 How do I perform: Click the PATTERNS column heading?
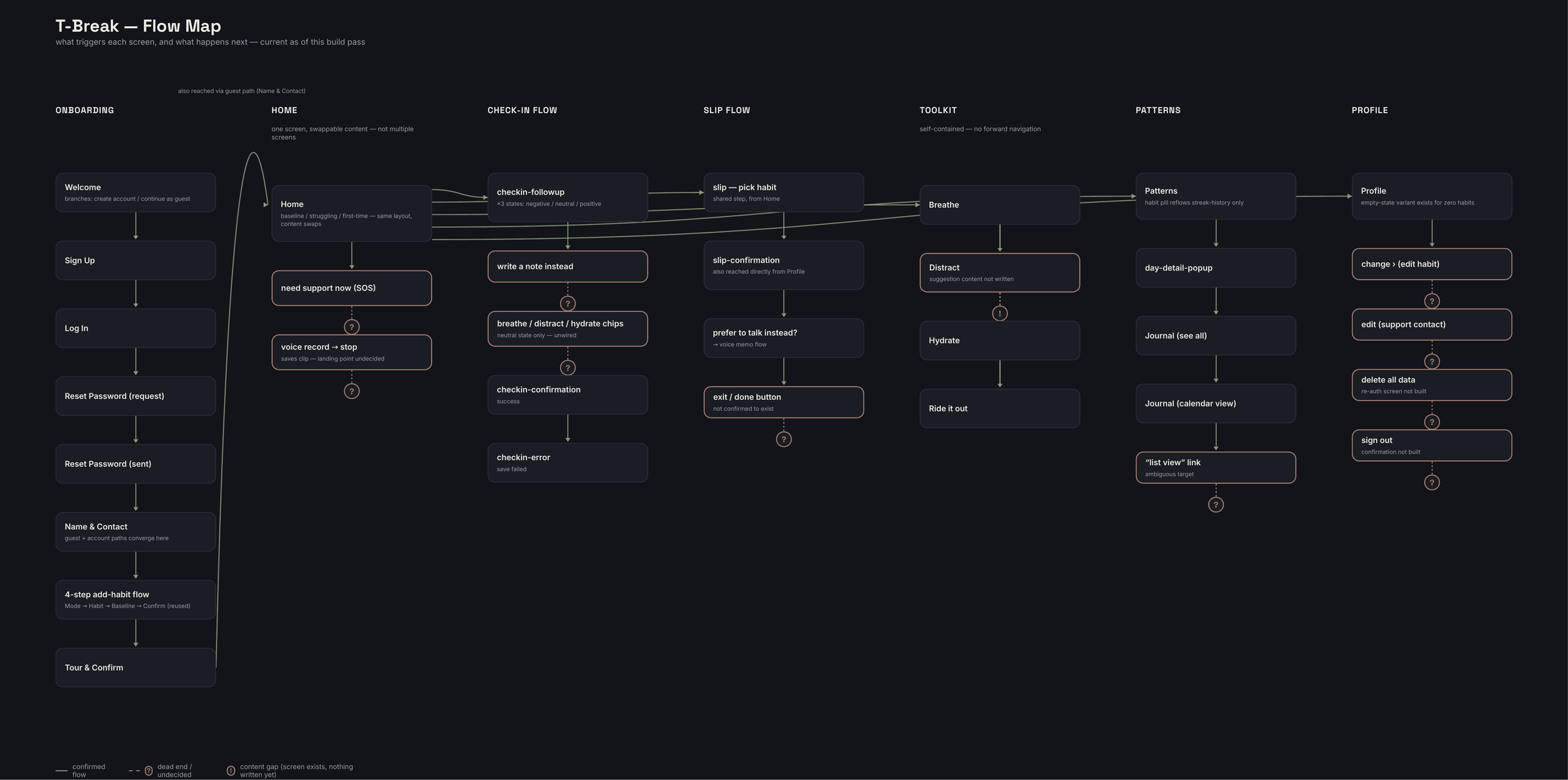pyautogui.click(x=1158, y=110)
